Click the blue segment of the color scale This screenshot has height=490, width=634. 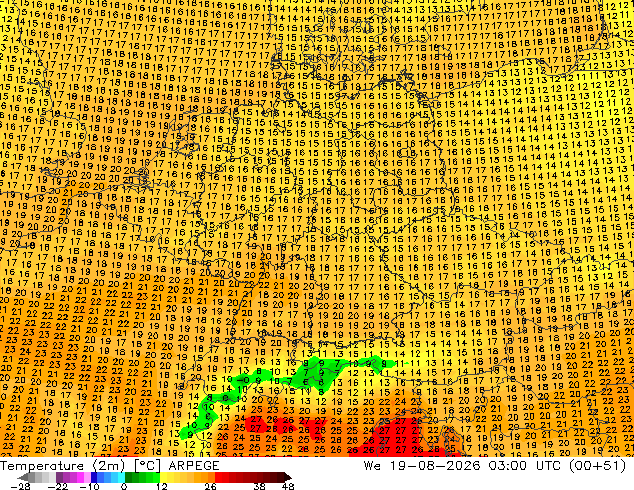tap(108, 477)
